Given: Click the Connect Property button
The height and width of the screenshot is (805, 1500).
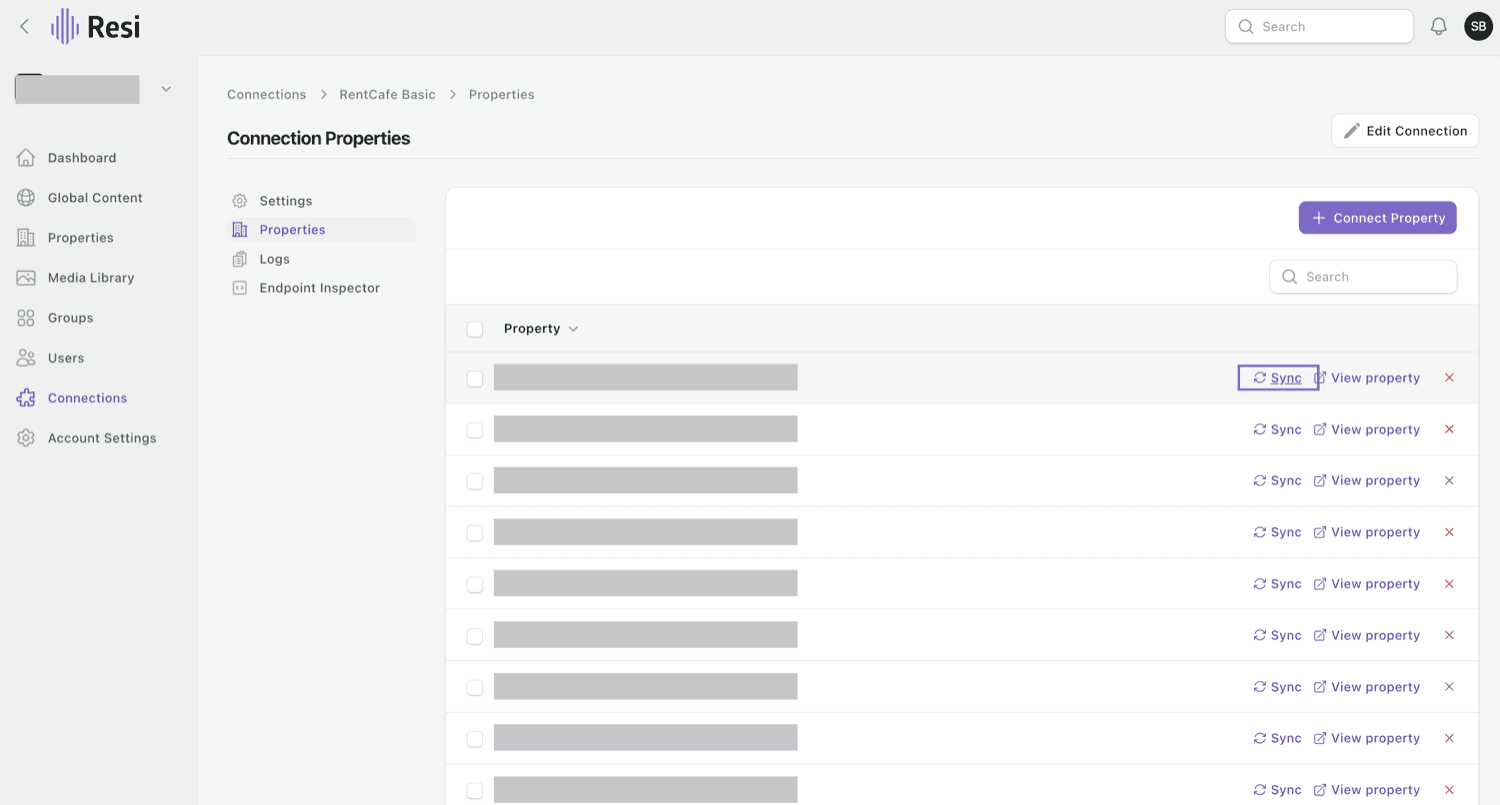Looking at the screenshot, I should (x=1378, y=218).
